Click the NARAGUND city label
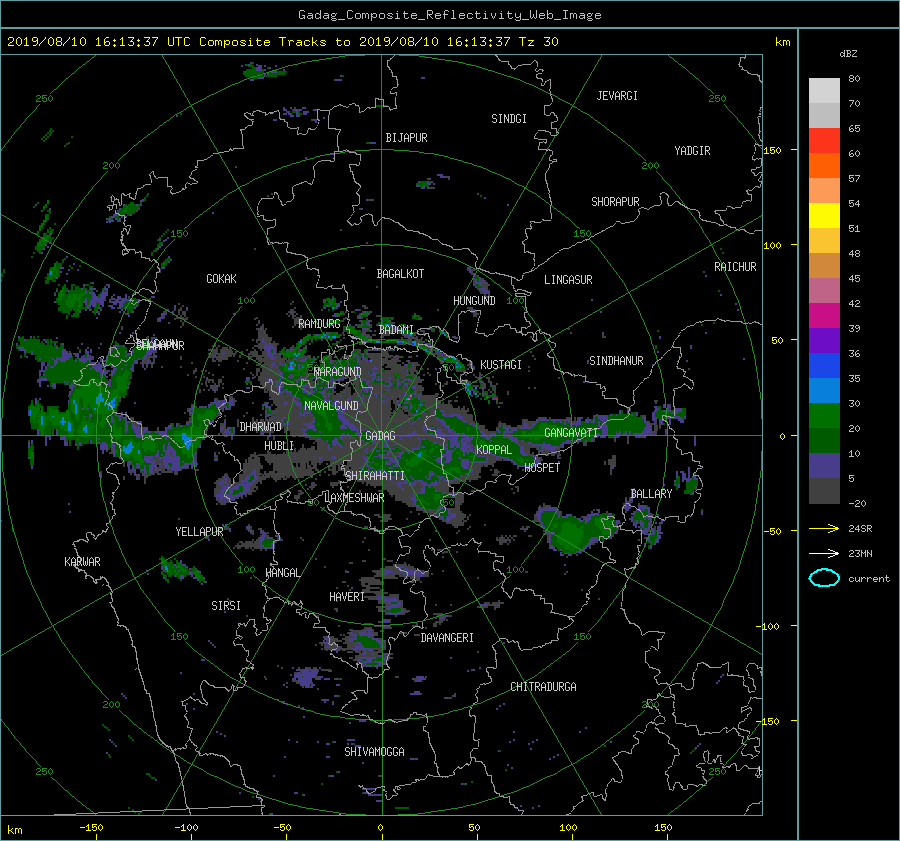 pos(338,372)
